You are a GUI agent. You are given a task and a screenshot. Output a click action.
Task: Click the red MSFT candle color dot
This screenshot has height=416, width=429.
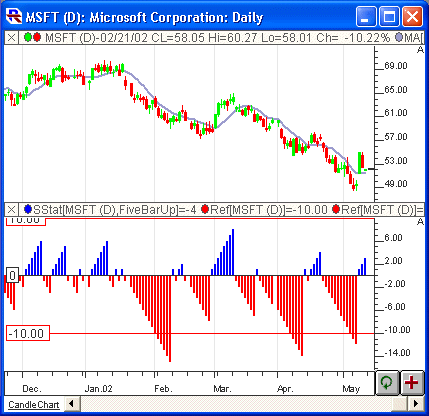click(37, 37)
